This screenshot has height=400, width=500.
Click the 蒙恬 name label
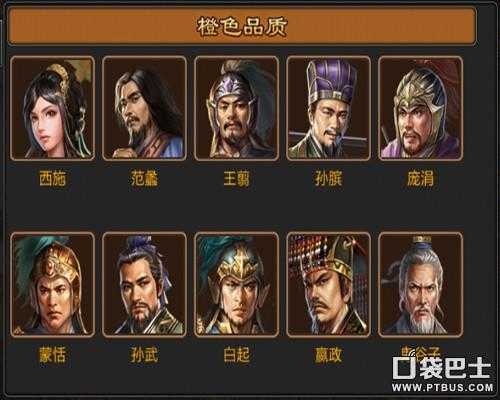[53, 355]
